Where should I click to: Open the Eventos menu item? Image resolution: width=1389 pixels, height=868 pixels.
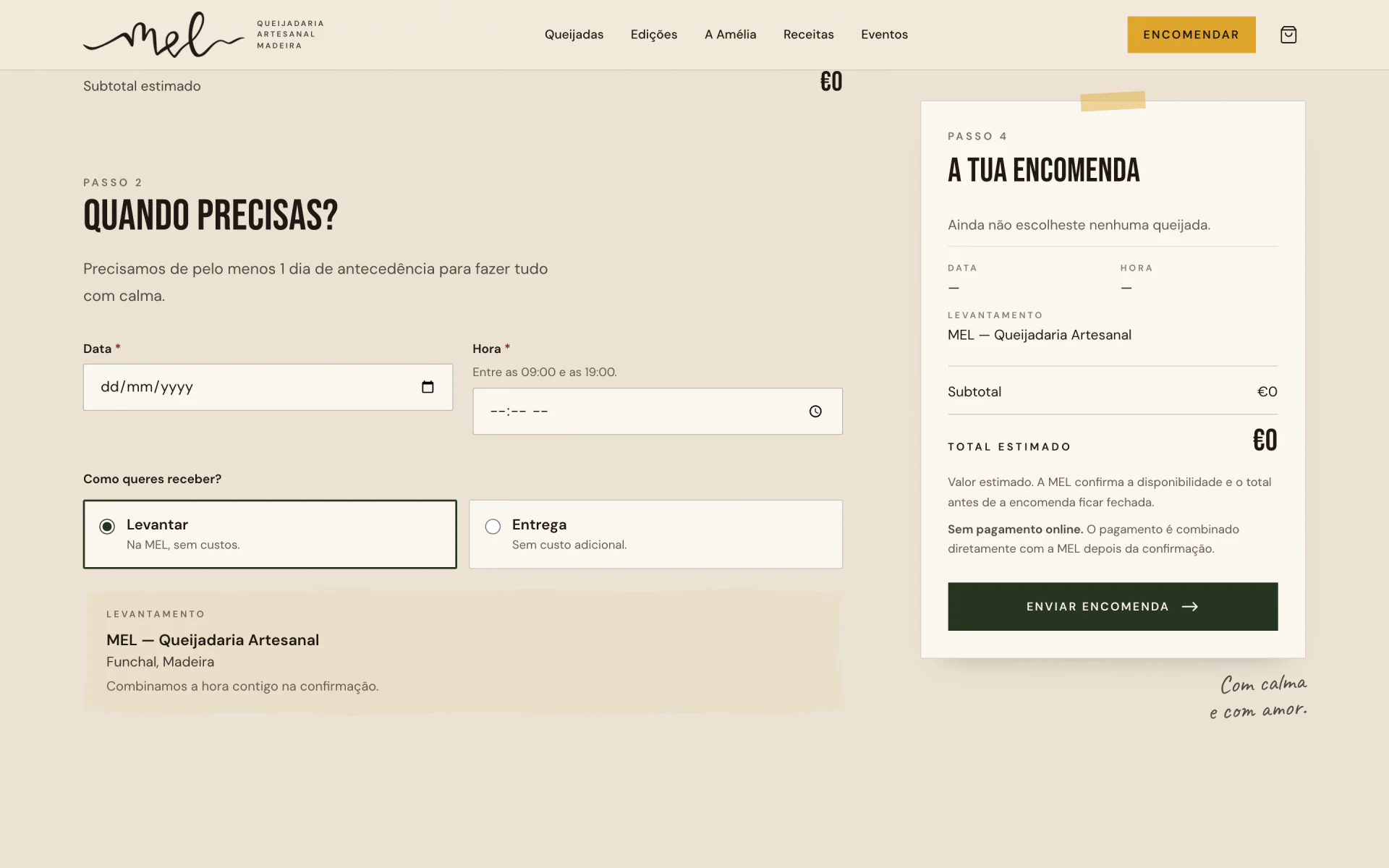click(884, 35)
